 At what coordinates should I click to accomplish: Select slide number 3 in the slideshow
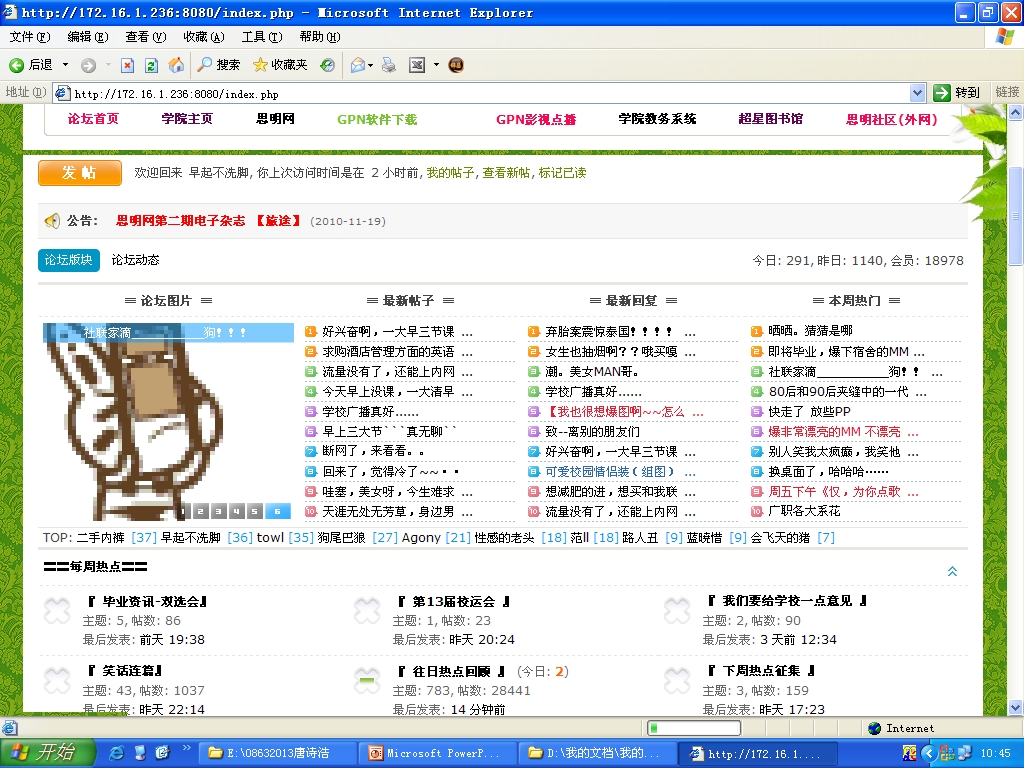(218, 511)
